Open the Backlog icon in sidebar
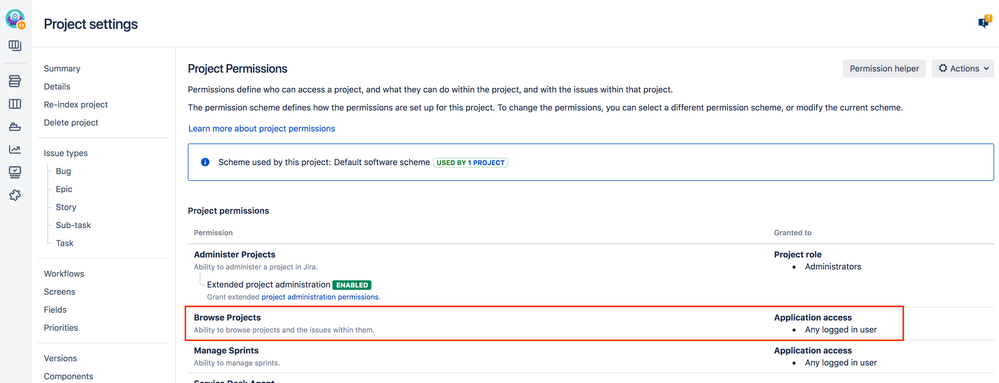The image size is (999, 383). (x=15, y=81)
